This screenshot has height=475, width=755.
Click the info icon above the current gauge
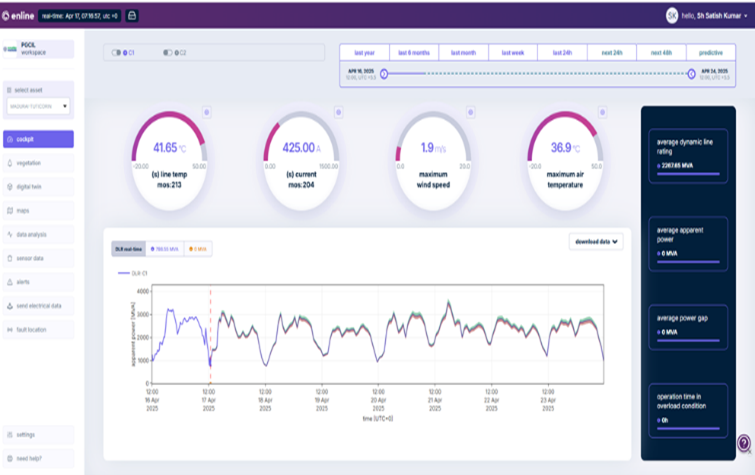pos(338,112)
